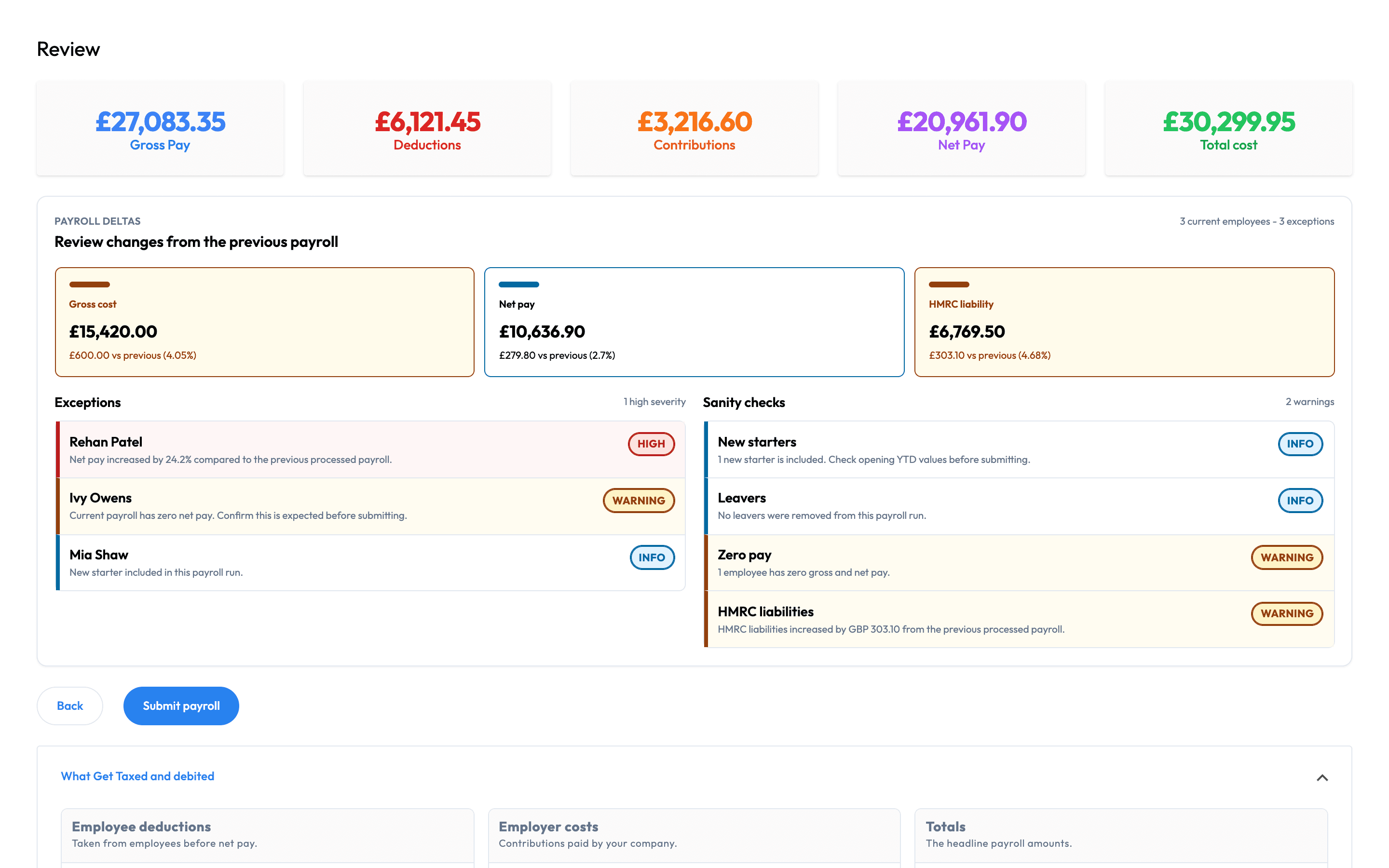This screenshot has height=868, width=1389.
Task: Click the £6,769.50 HMRC liability value
Action: [x=967, y=332]
